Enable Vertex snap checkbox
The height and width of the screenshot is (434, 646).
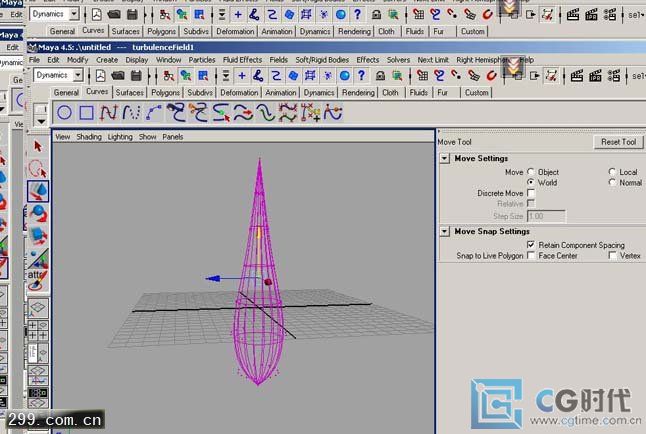coord(613,256)
